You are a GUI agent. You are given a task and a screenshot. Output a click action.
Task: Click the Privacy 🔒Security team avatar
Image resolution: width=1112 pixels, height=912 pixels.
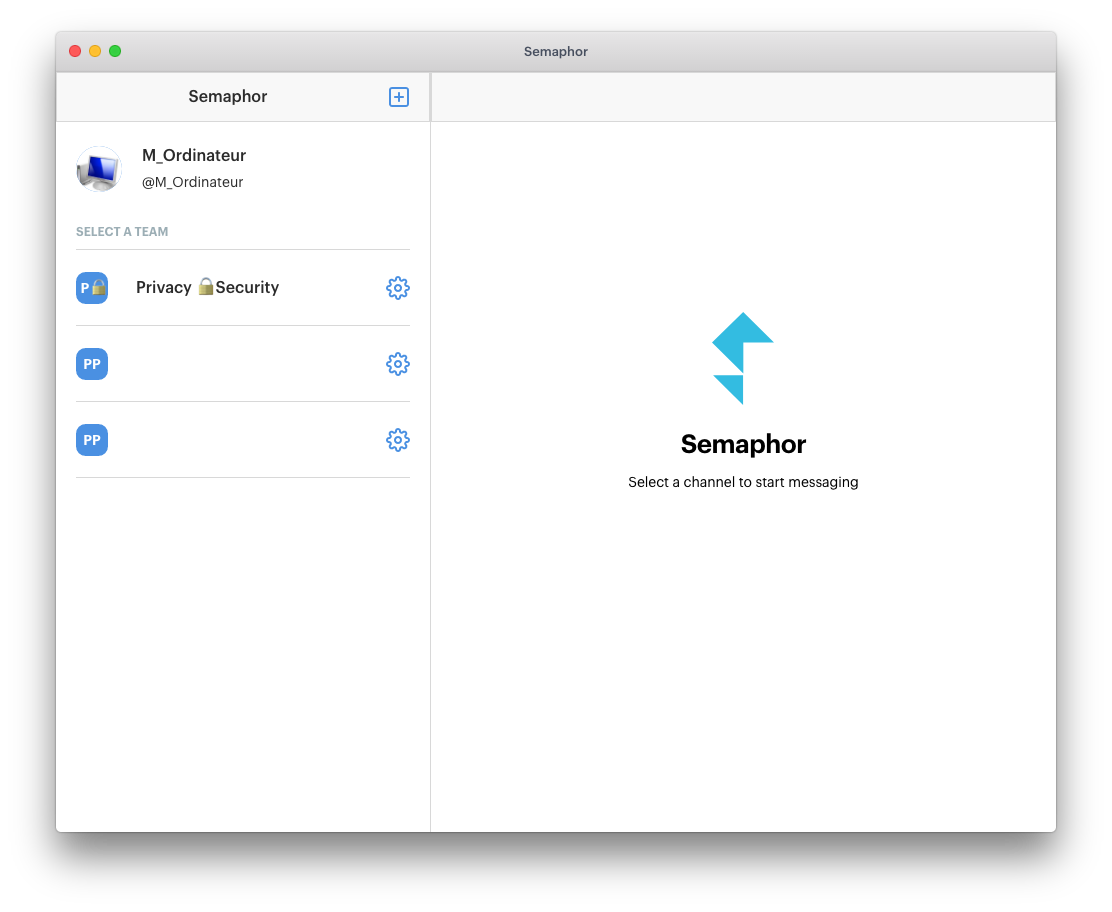click(91, 287)
